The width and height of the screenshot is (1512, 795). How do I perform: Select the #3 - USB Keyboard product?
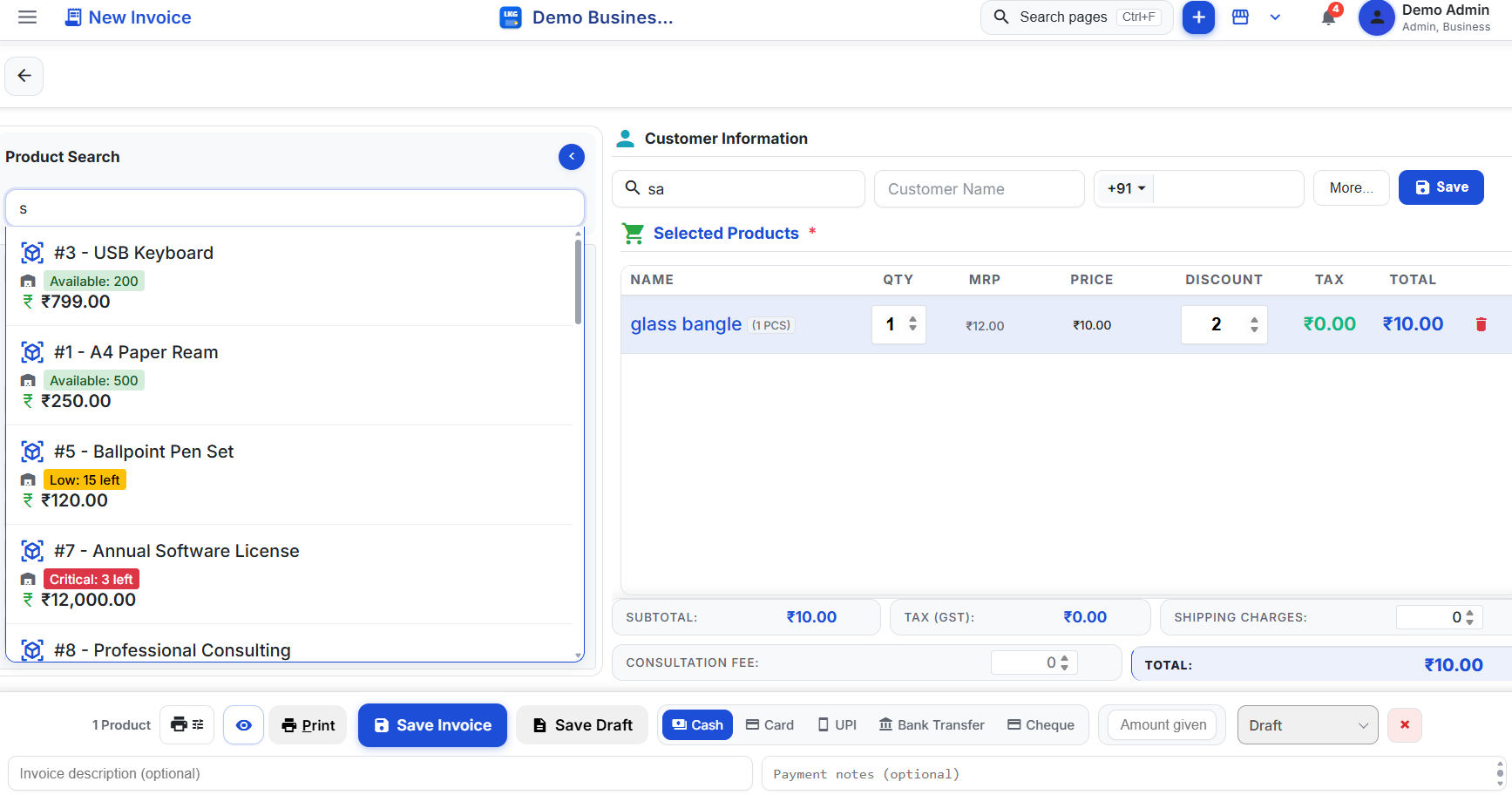289,276
